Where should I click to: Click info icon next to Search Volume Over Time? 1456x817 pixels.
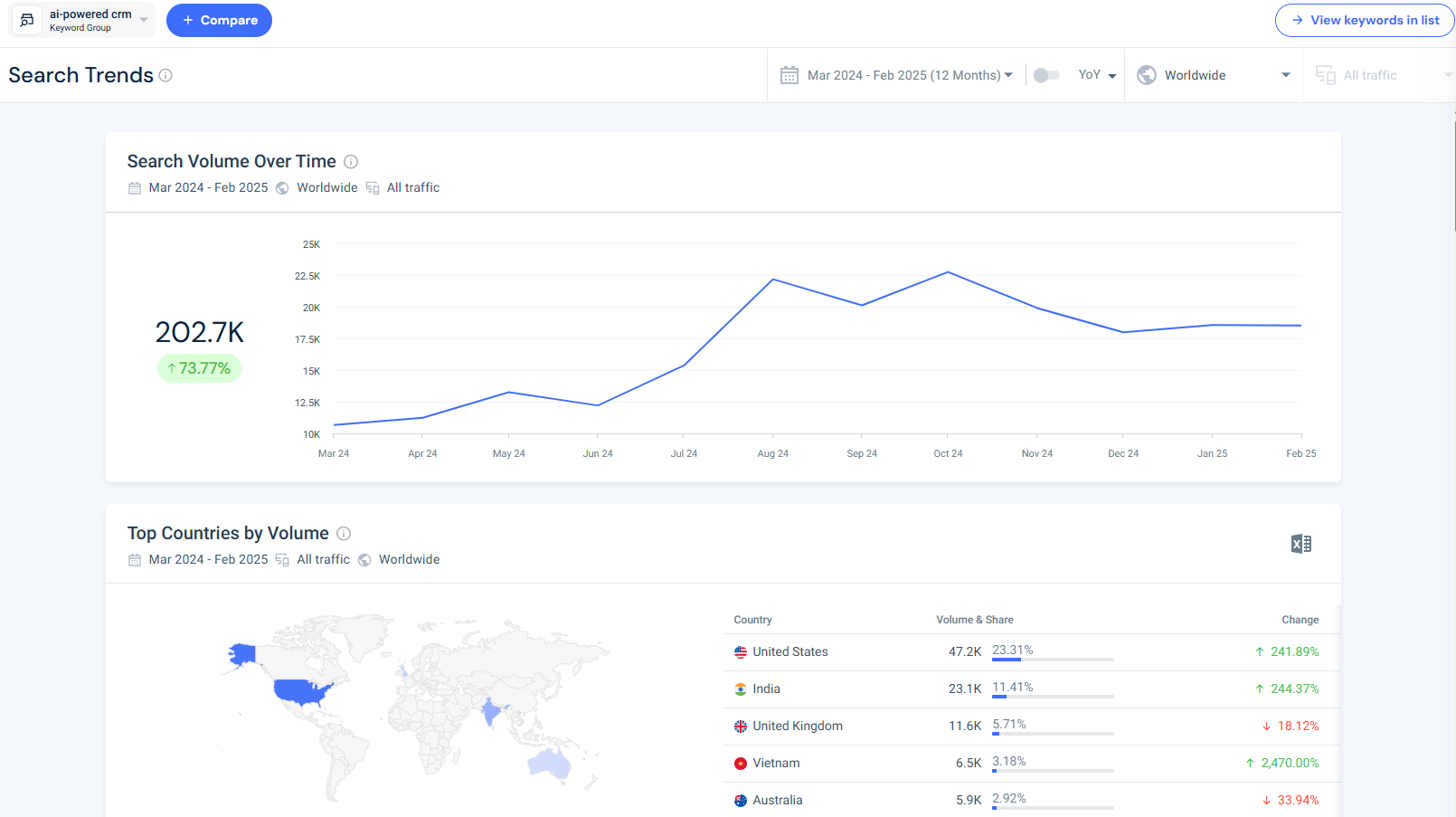[x=351, y=161]
